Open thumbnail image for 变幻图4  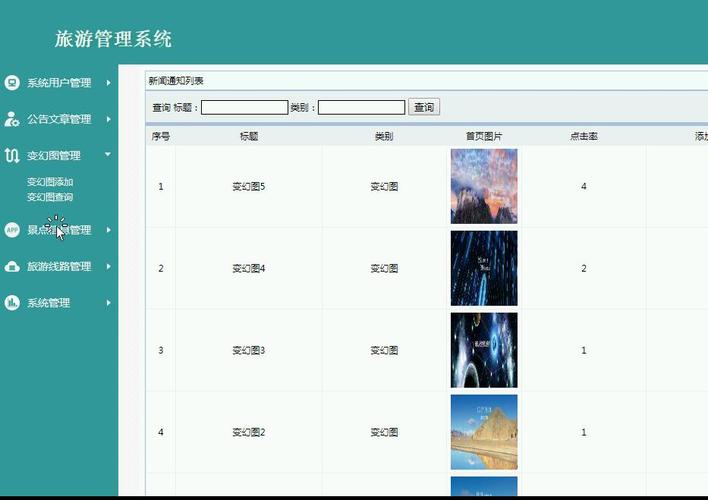point(484,268)
